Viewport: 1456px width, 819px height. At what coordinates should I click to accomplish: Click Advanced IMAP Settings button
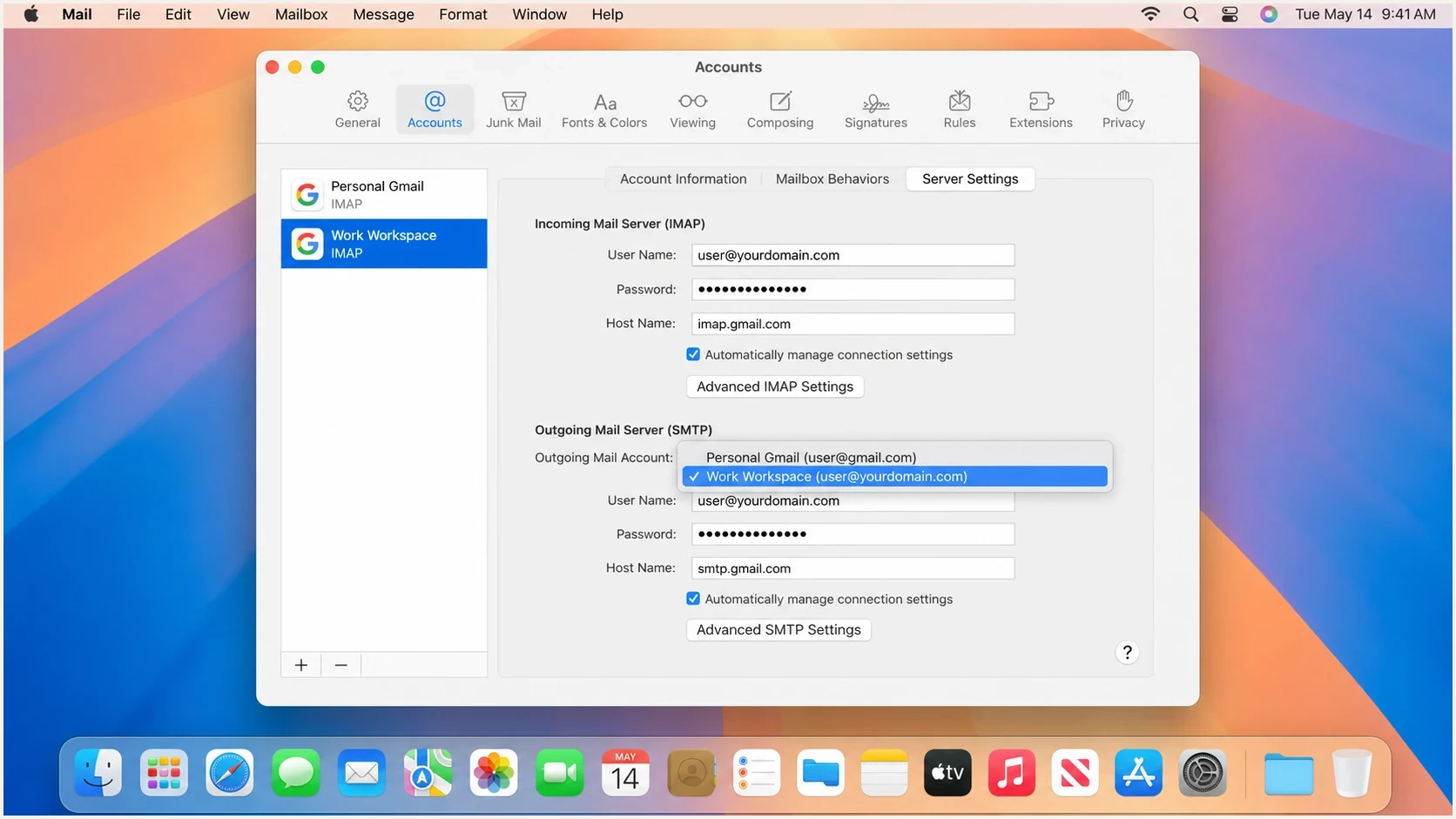pyautogui.click(x=775, y=386)
